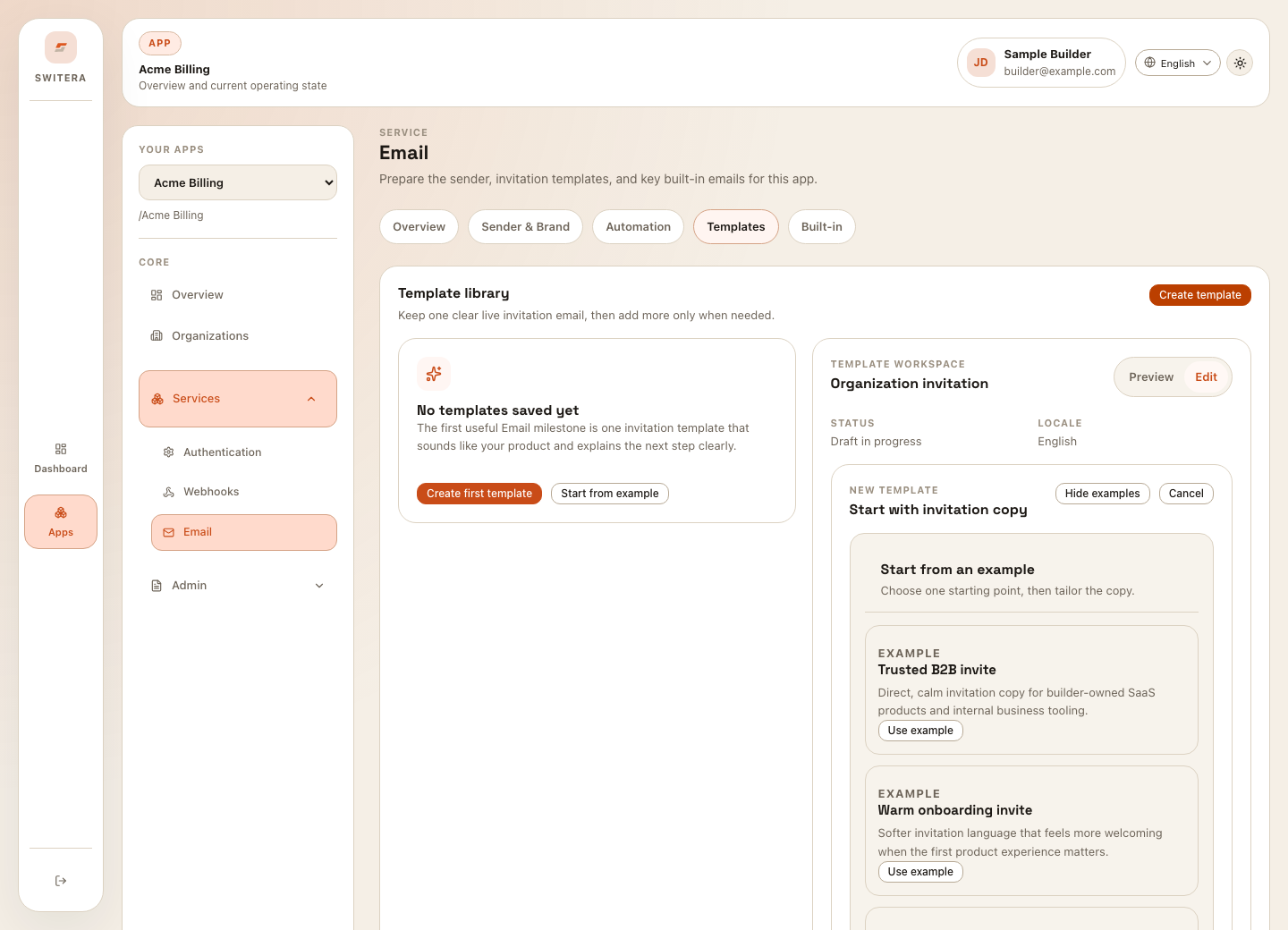Click builder@example.com email text
Screen dimensions: 1288x930
pyautogui.click(x=1059, y=72)
